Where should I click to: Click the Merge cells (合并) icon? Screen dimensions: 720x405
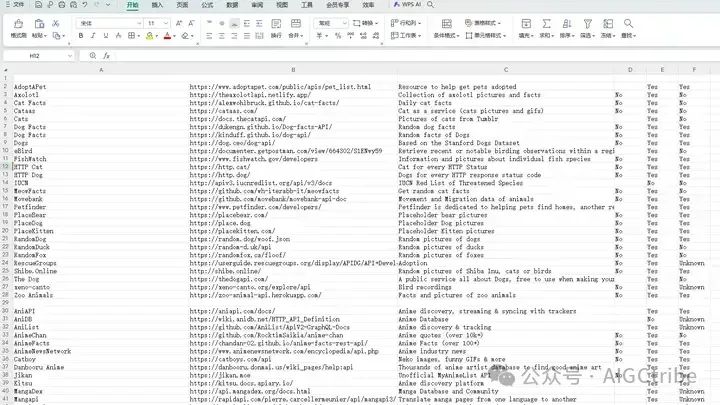coord(296,24)
